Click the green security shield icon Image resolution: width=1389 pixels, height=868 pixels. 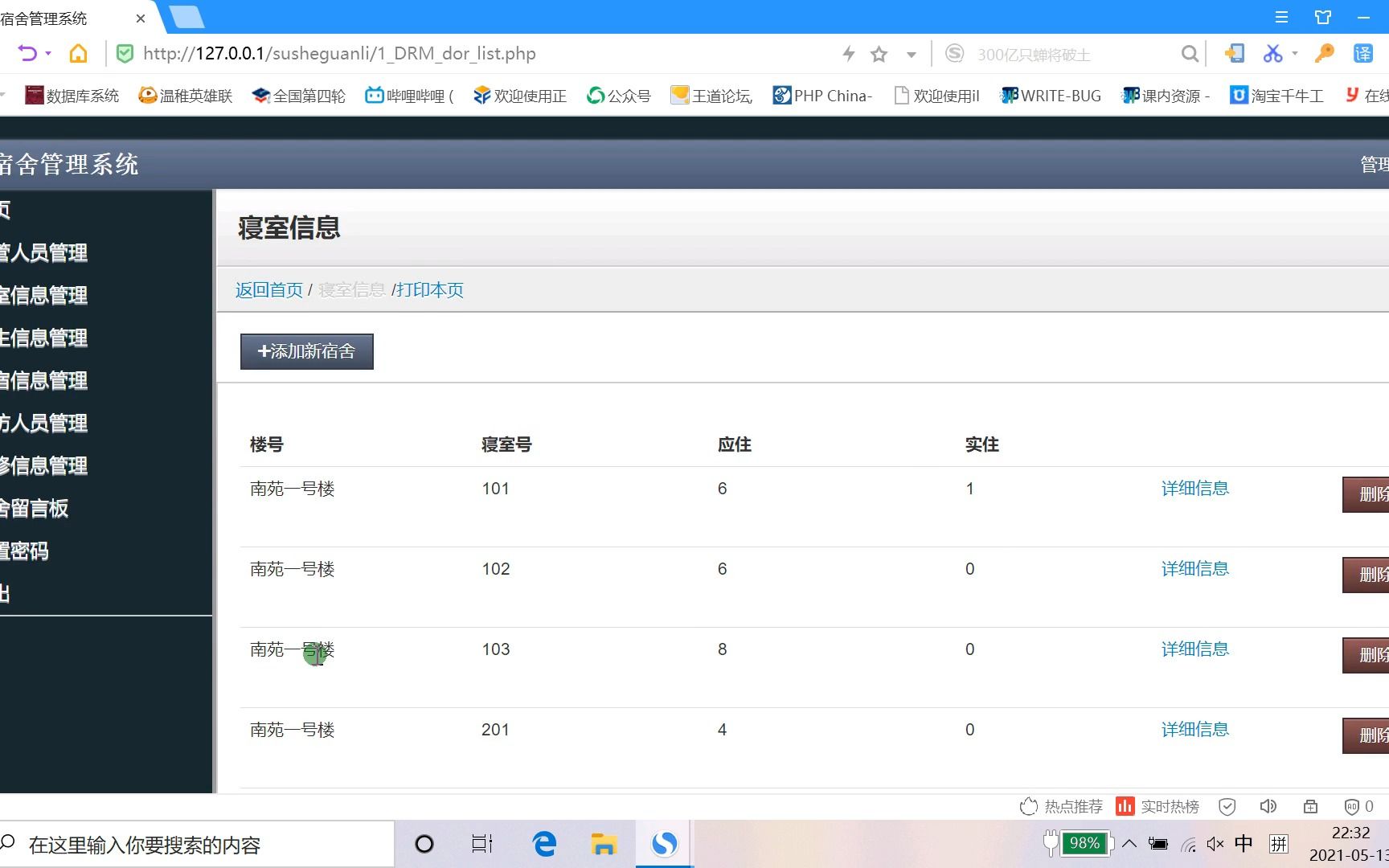(x=125, y=54)
